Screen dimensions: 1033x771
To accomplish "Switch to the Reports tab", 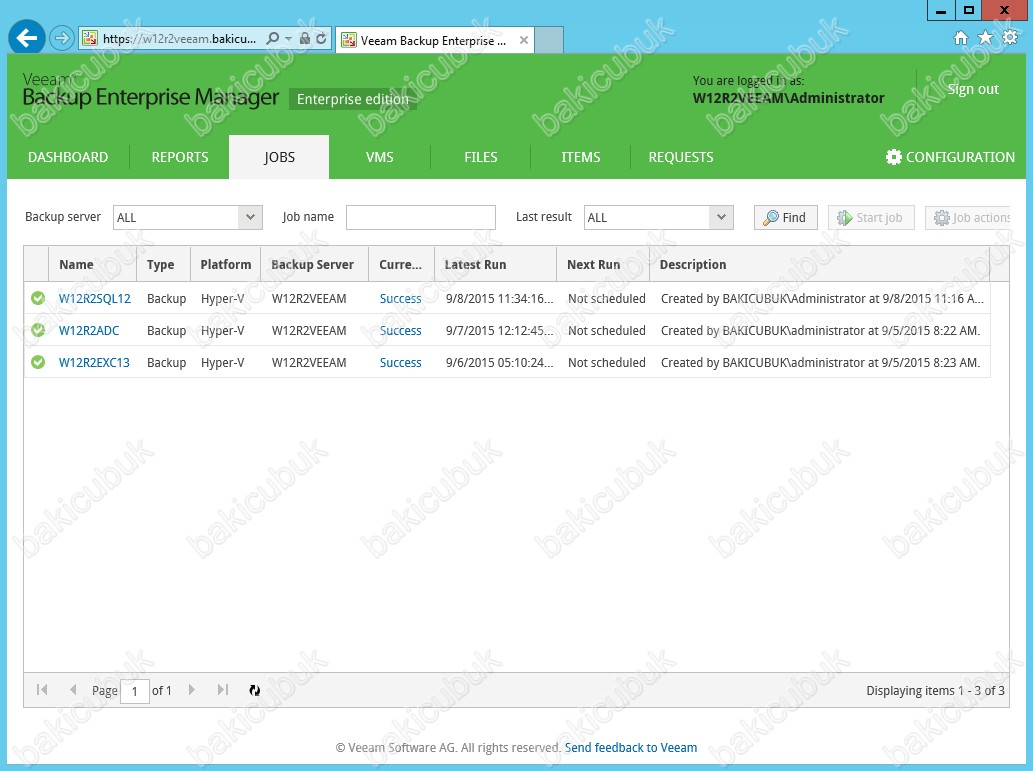I will 180,157.
